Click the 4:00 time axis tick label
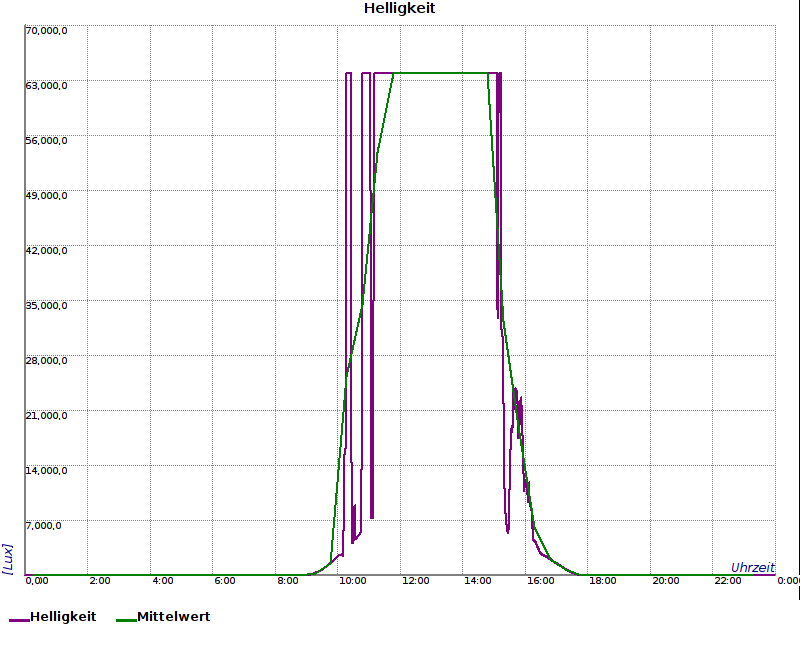Viewport: 800px width, 650px height. (163, 581)
